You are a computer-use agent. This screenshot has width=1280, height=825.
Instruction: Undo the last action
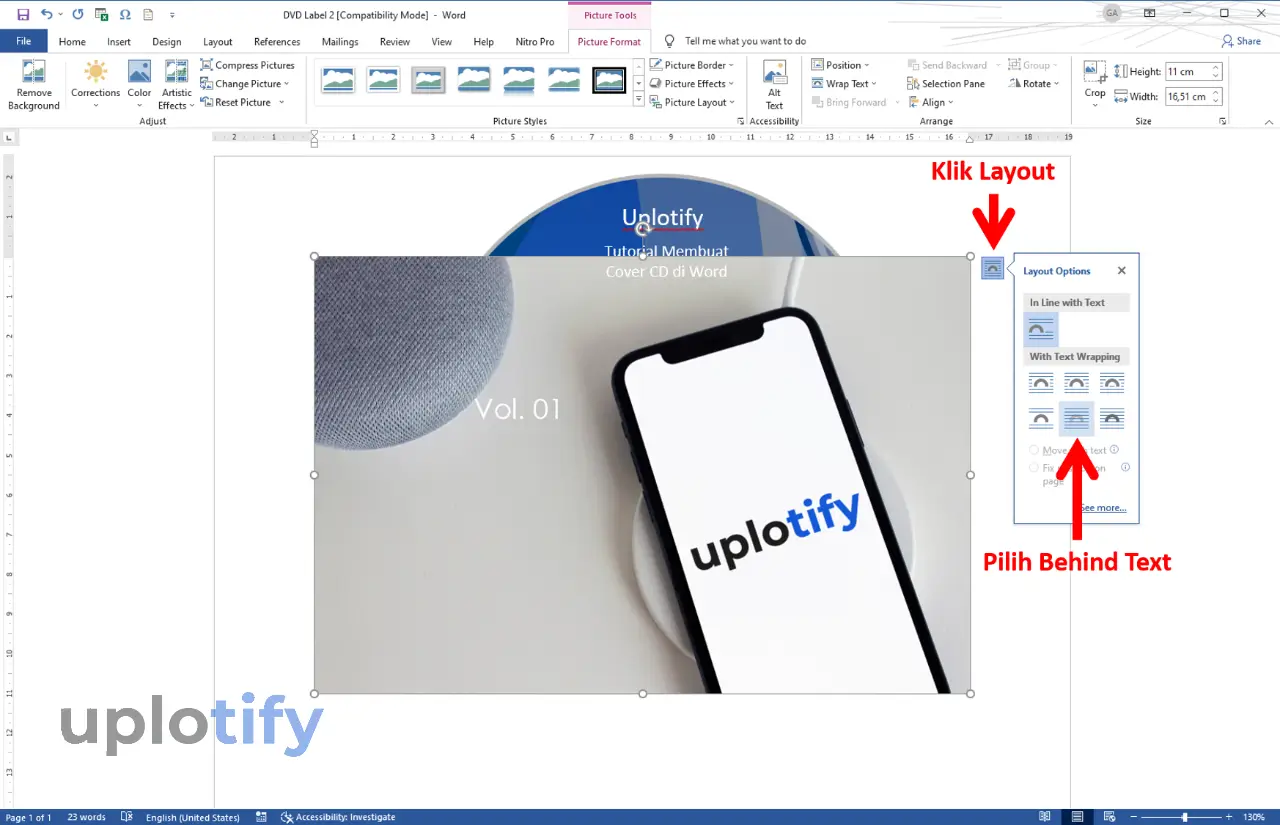click(x=46, y=15)
